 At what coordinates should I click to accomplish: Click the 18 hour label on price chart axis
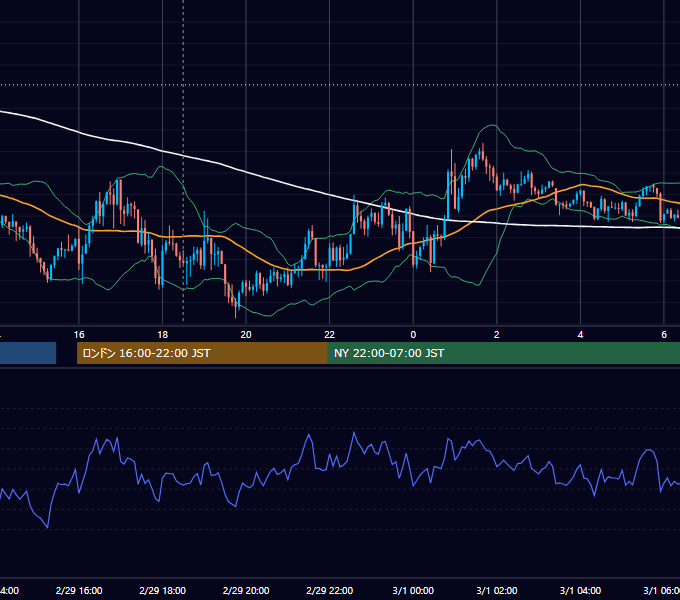[162, 335]
